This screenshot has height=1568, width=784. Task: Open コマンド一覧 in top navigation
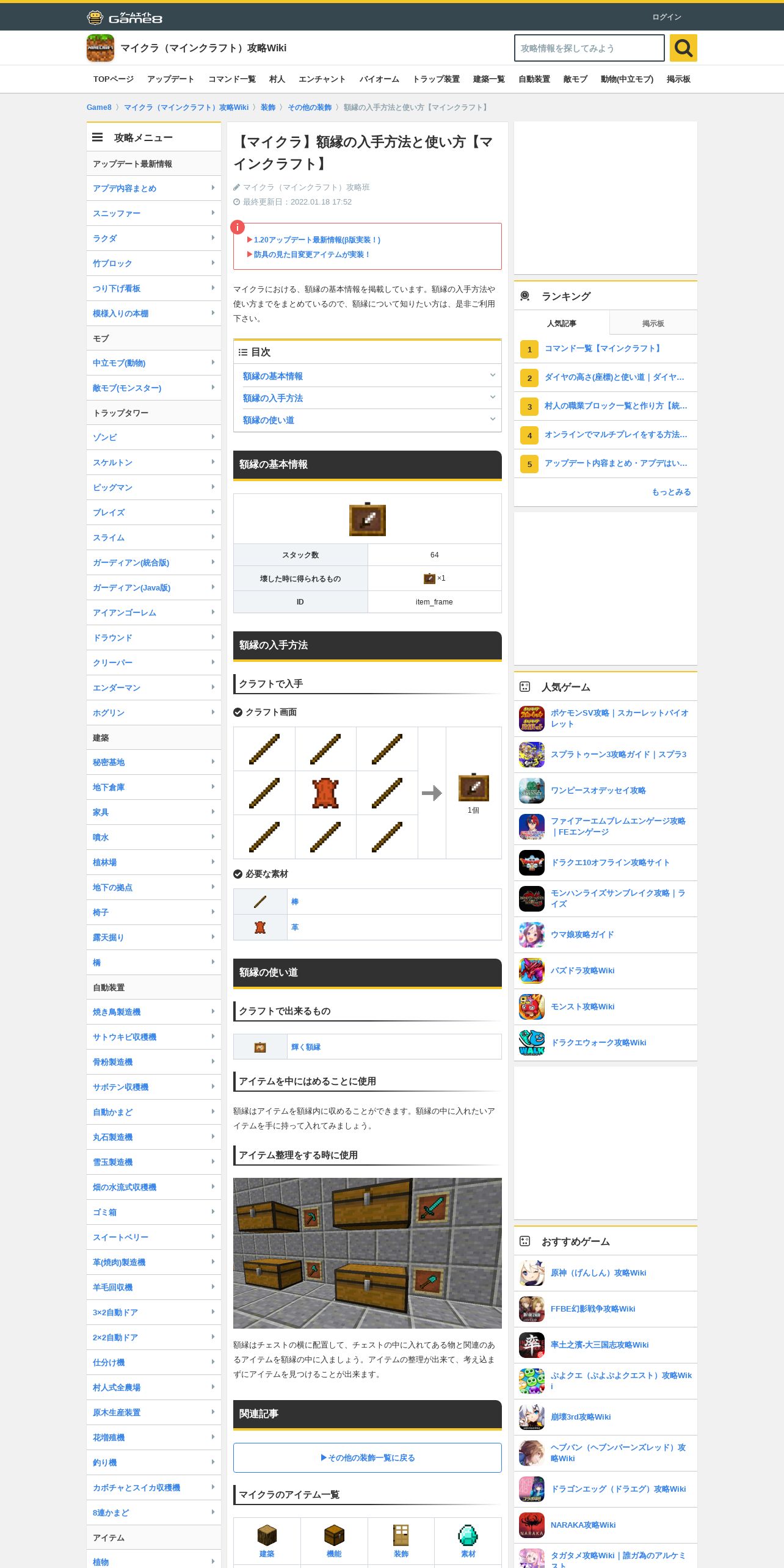pos(232,79)
